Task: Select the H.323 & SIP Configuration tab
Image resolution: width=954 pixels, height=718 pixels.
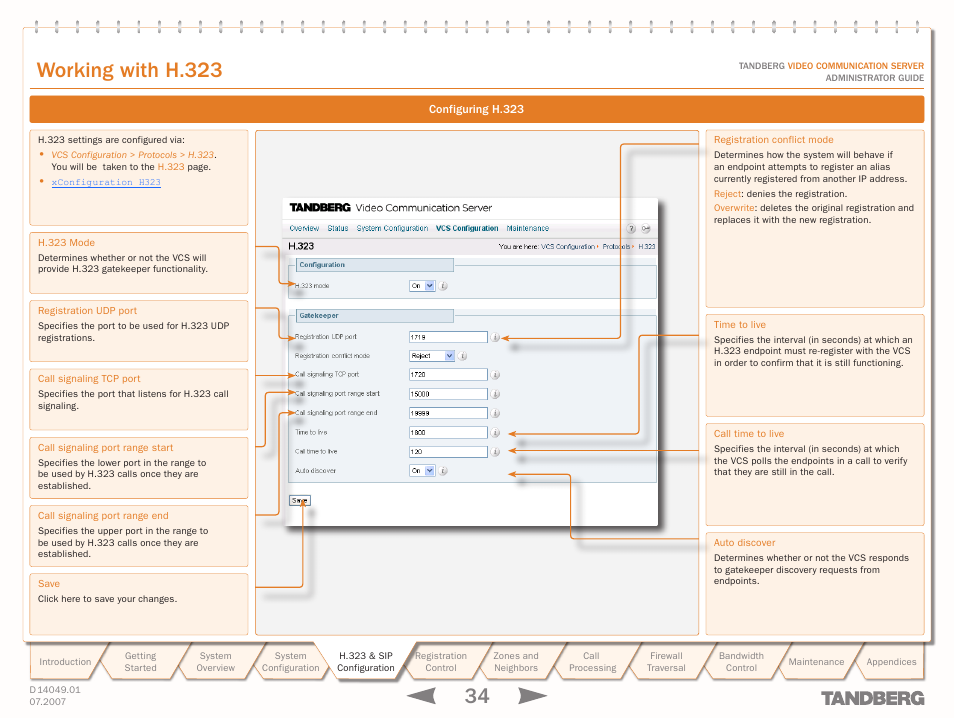Action: point(366,662)
